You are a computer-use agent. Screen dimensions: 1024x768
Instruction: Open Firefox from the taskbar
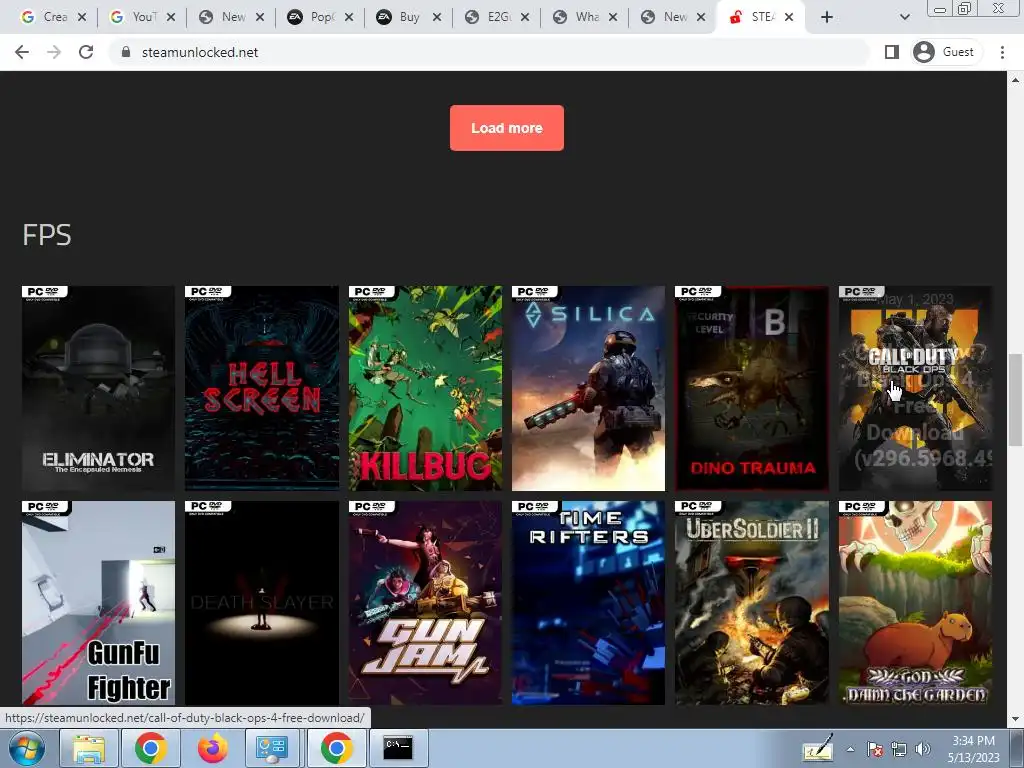pos(213,748)
